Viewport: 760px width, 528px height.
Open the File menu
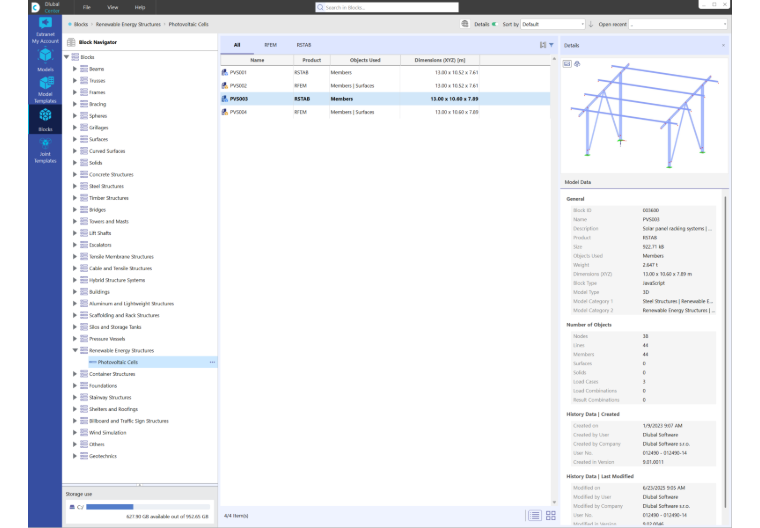click(87, 7)
